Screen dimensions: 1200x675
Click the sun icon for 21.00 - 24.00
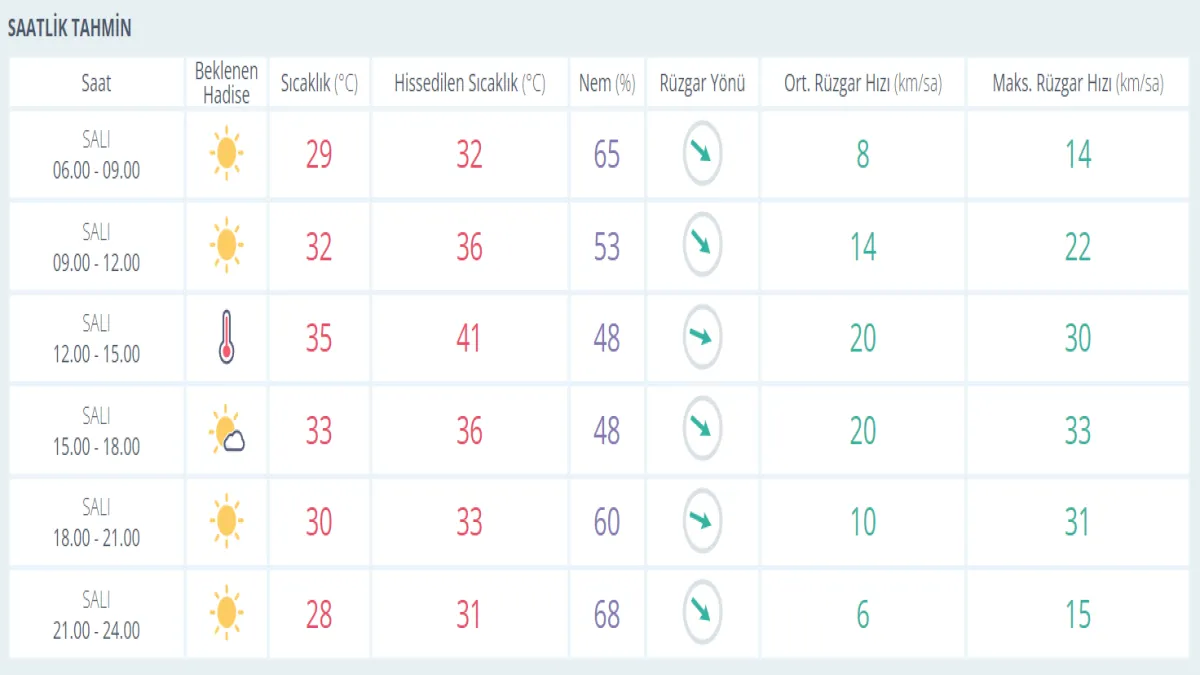tap(226, 614)
